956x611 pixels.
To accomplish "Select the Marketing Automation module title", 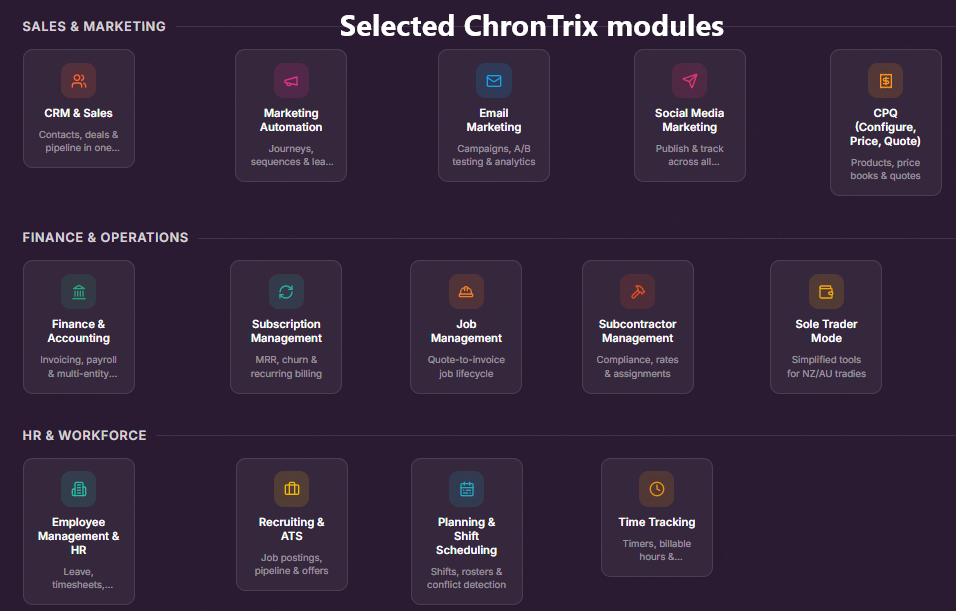I will 291,120.
